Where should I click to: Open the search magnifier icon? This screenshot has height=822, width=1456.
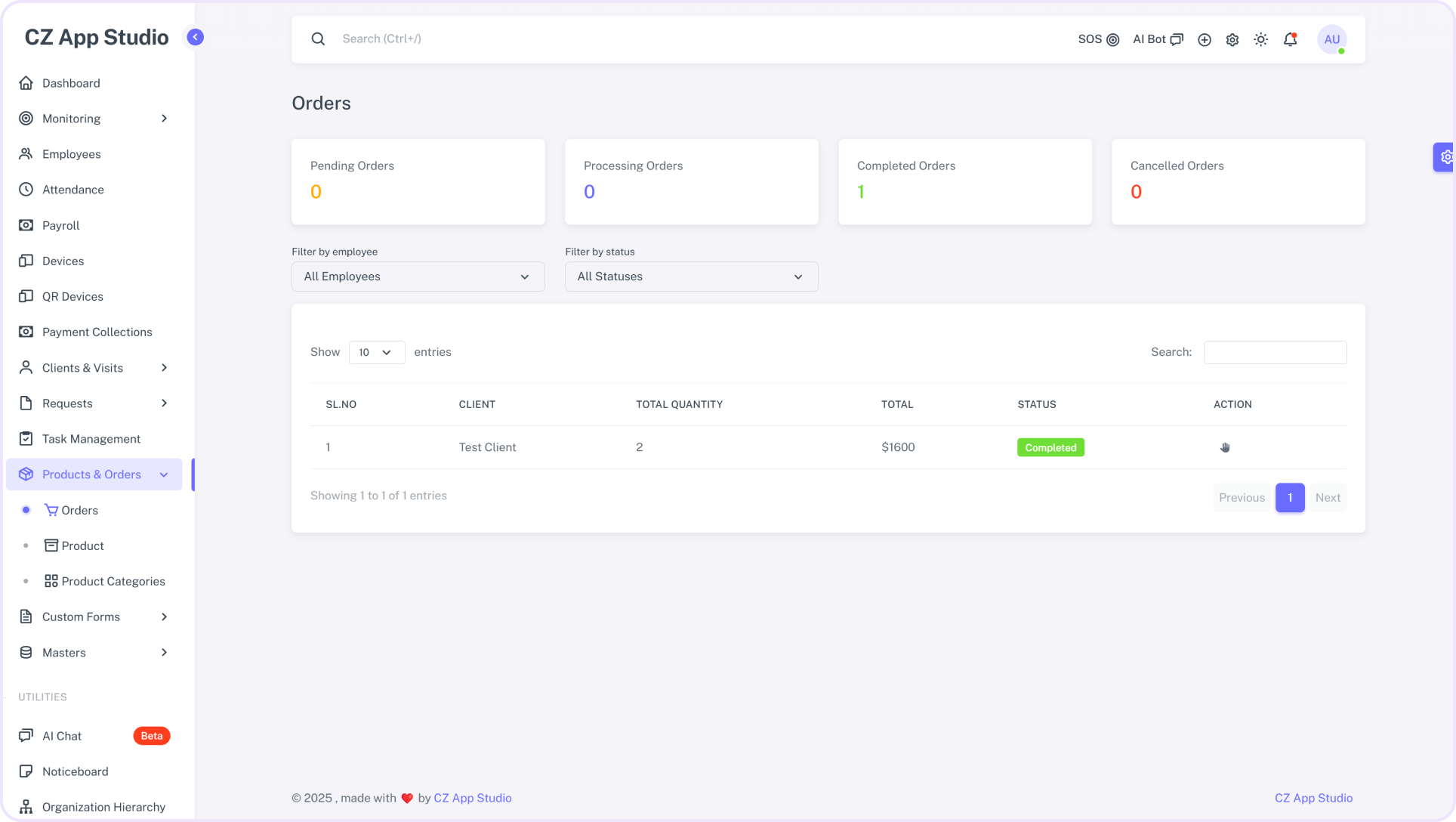(x=318, y=39)
